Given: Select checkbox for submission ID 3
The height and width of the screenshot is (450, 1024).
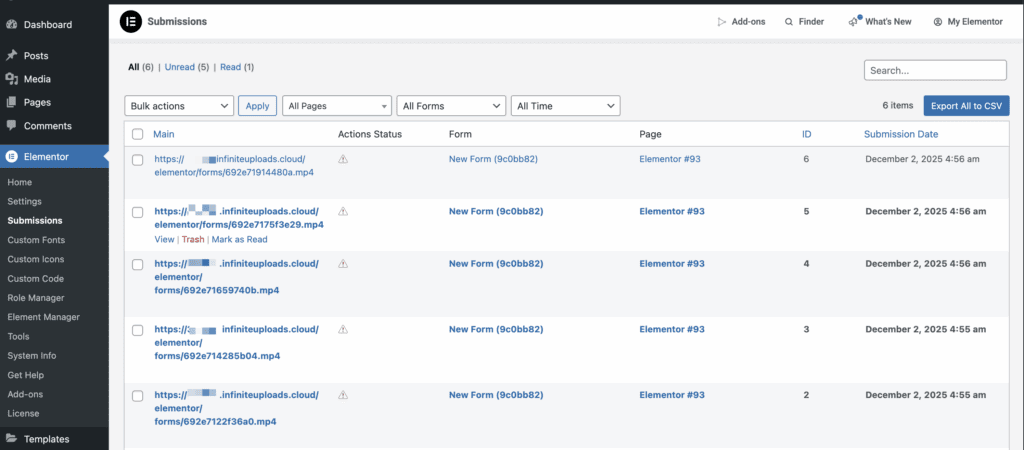Looking at the screenshot, I should [x=138, y=330].
